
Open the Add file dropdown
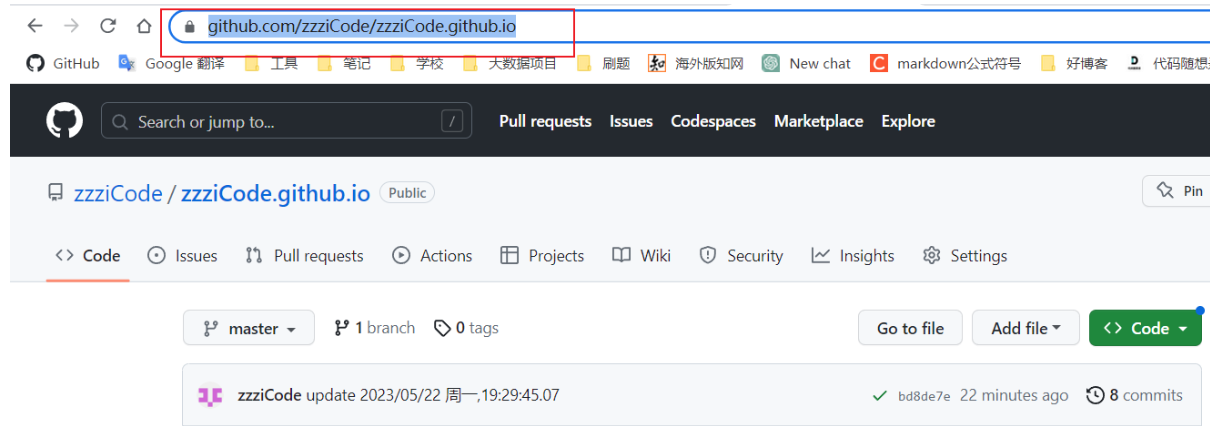(x=1025, y=328)
